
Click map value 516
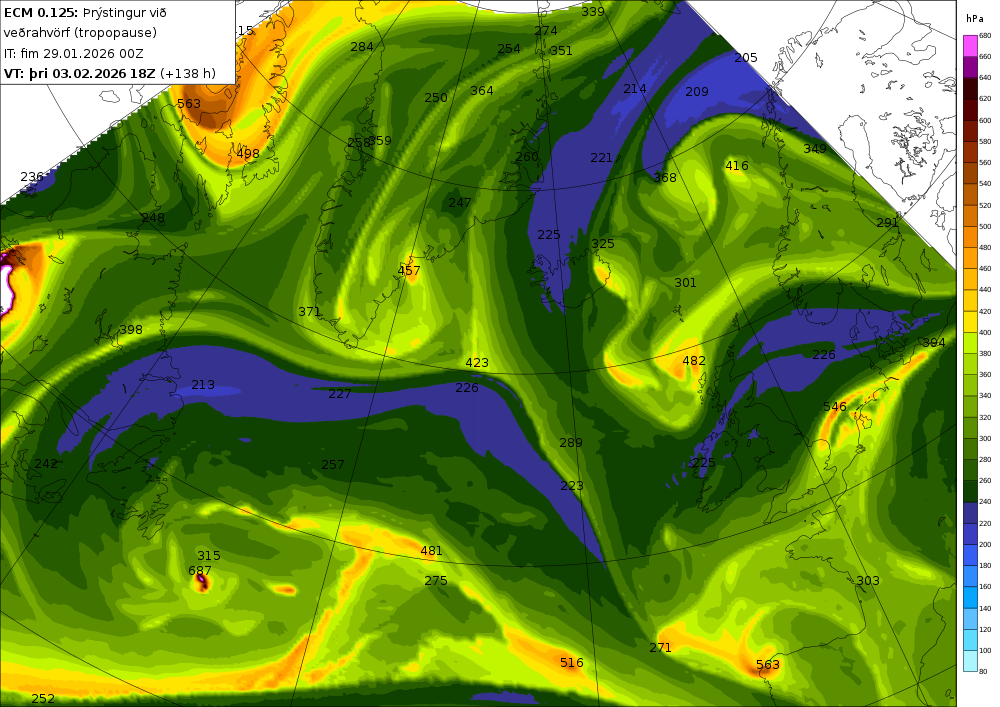(571, 663)
